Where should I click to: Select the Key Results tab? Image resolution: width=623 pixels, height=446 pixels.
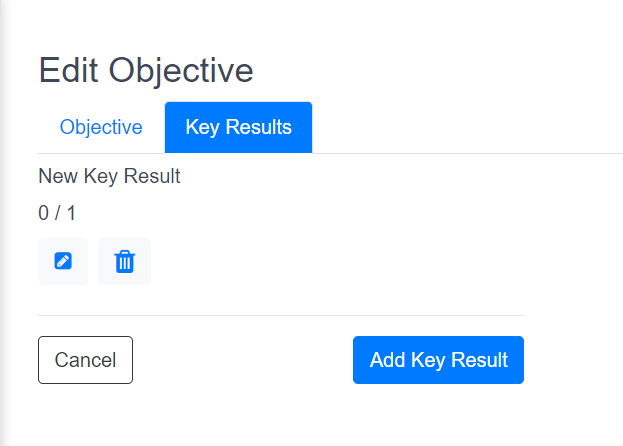238,127
